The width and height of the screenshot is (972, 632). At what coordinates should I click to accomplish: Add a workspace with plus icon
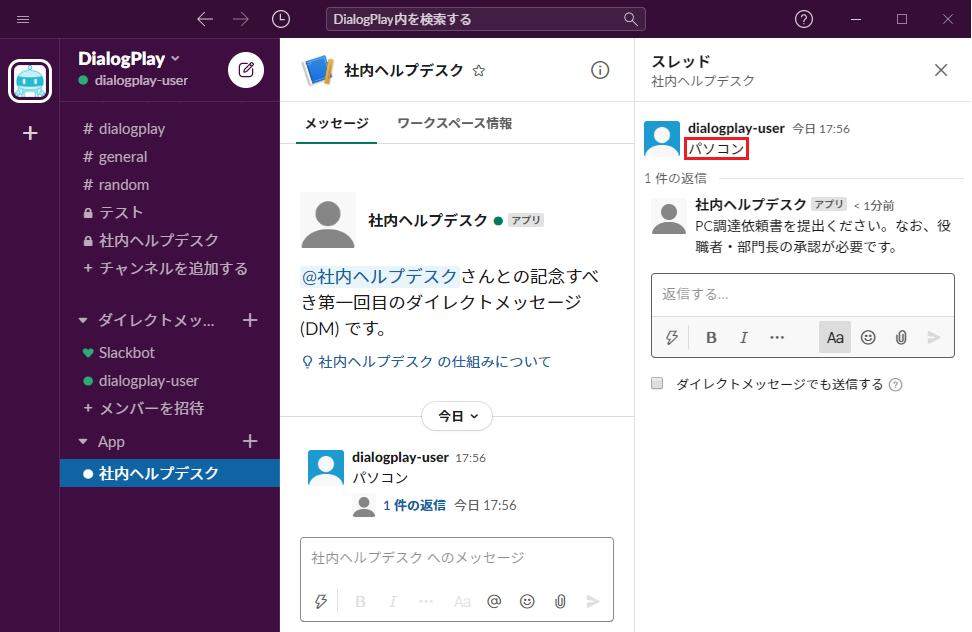(x=30, y=133)
